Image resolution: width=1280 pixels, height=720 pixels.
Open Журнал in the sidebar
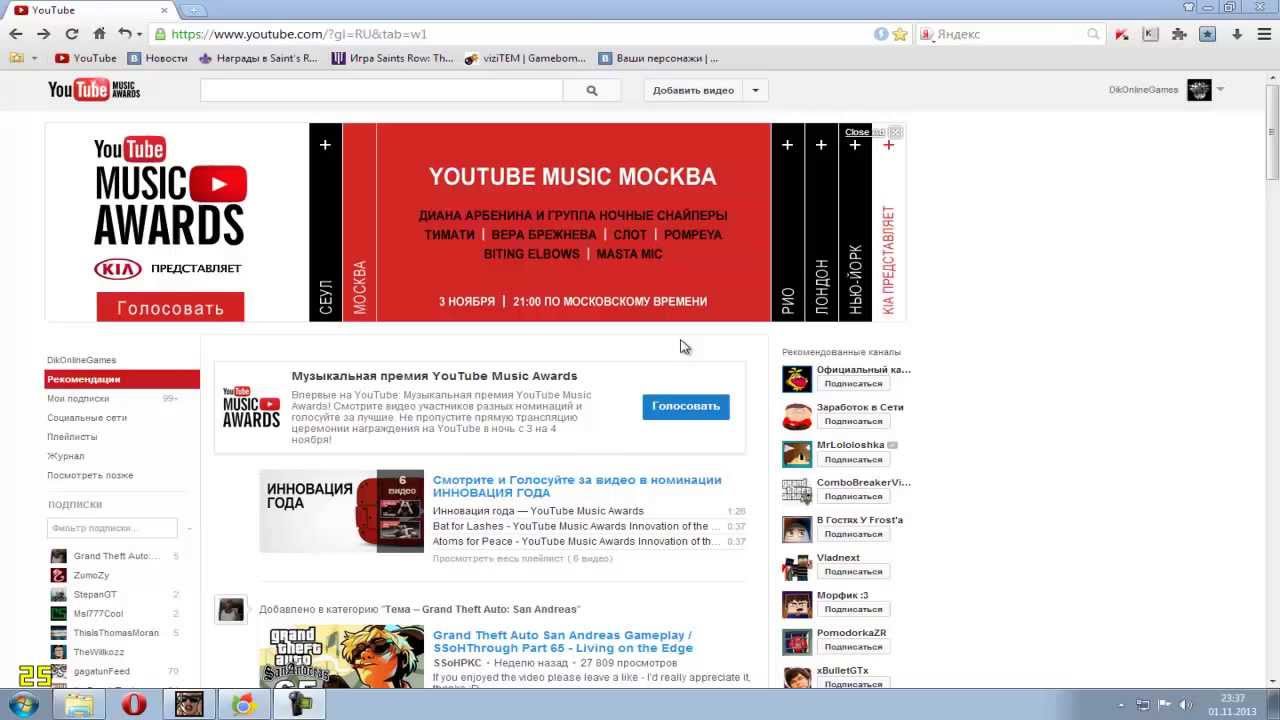[66, 456]
